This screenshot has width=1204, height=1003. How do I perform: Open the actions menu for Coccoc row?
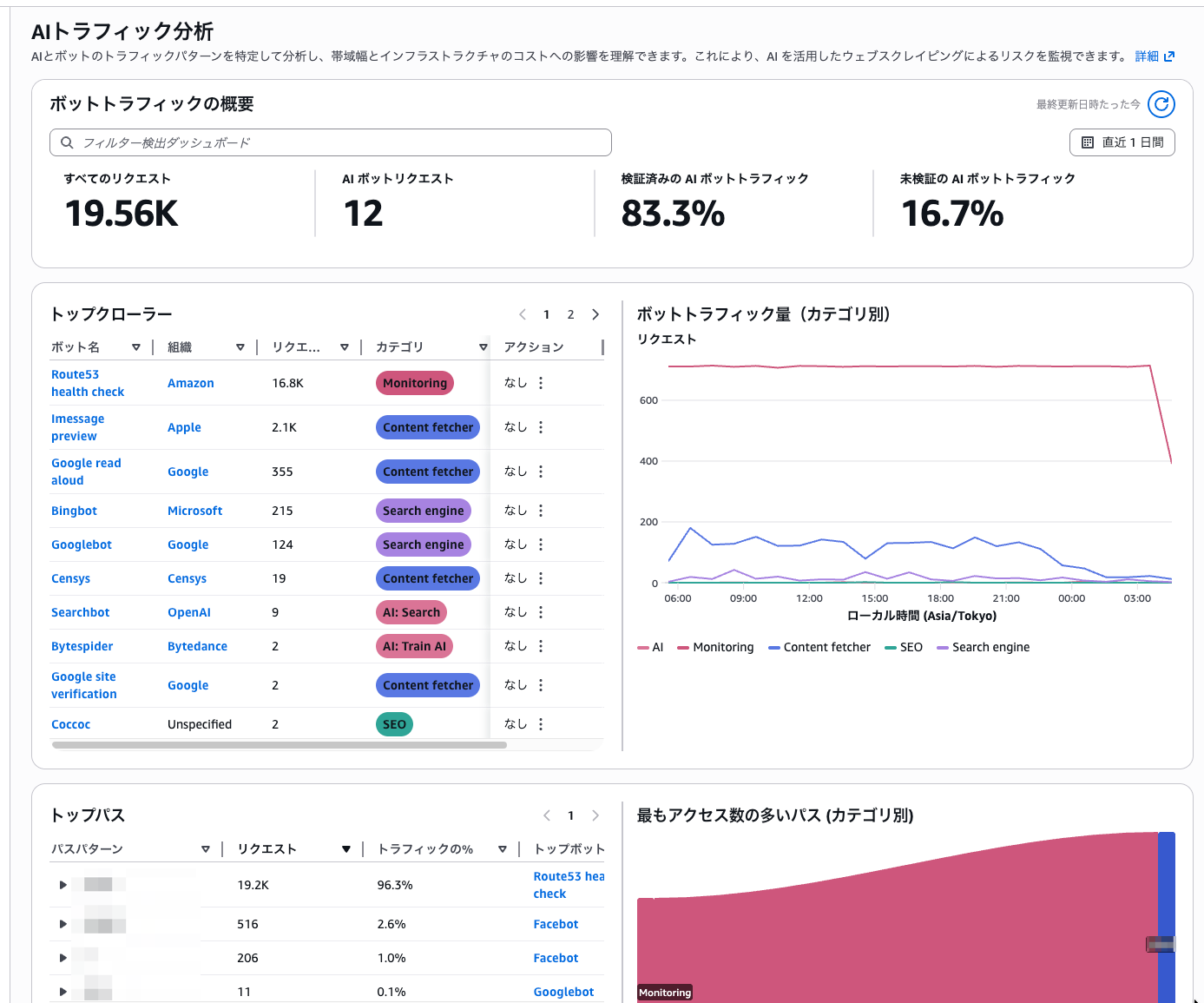click(541, 724)
